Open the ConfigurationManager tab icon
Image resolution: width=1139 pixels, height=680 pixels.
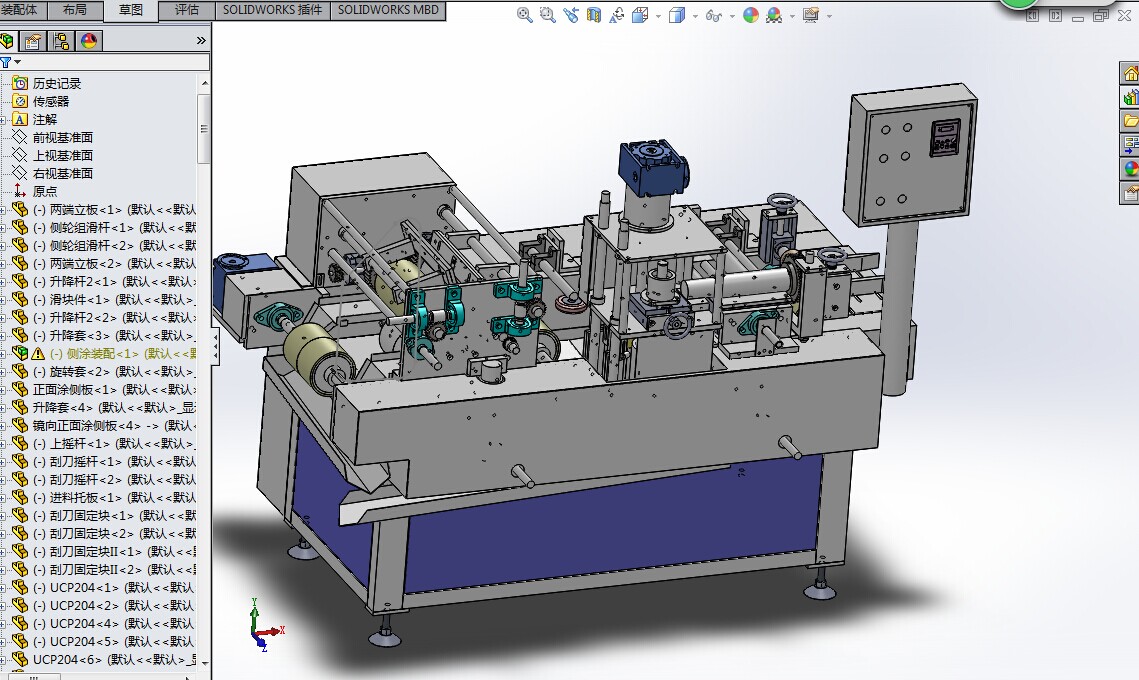[61, 41]
